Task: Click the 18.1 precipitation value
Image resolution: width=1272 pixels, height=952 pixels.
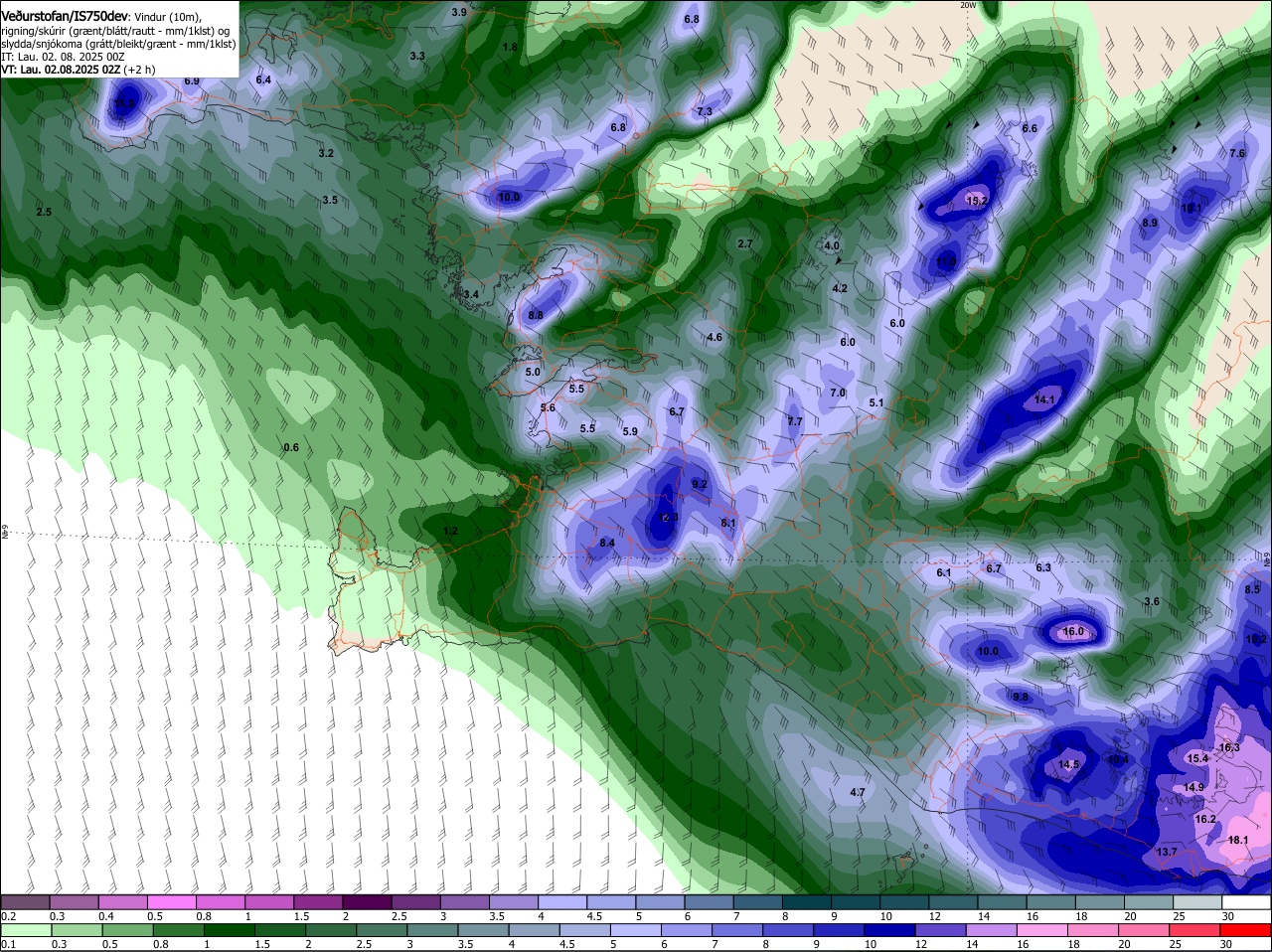Action: [1238, 840]
